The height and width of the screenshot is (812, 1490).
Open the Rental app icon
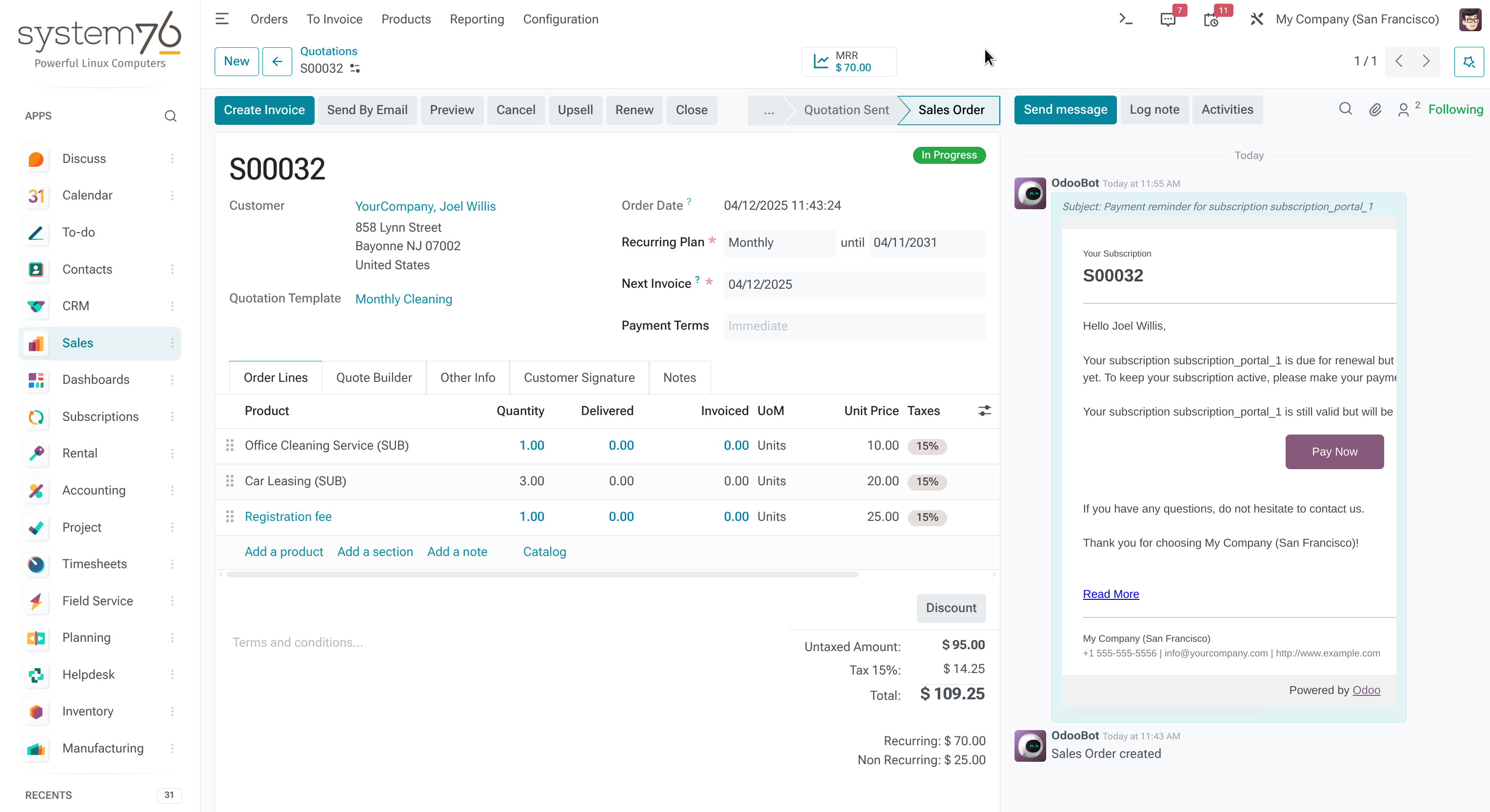[x=36, y=454]
